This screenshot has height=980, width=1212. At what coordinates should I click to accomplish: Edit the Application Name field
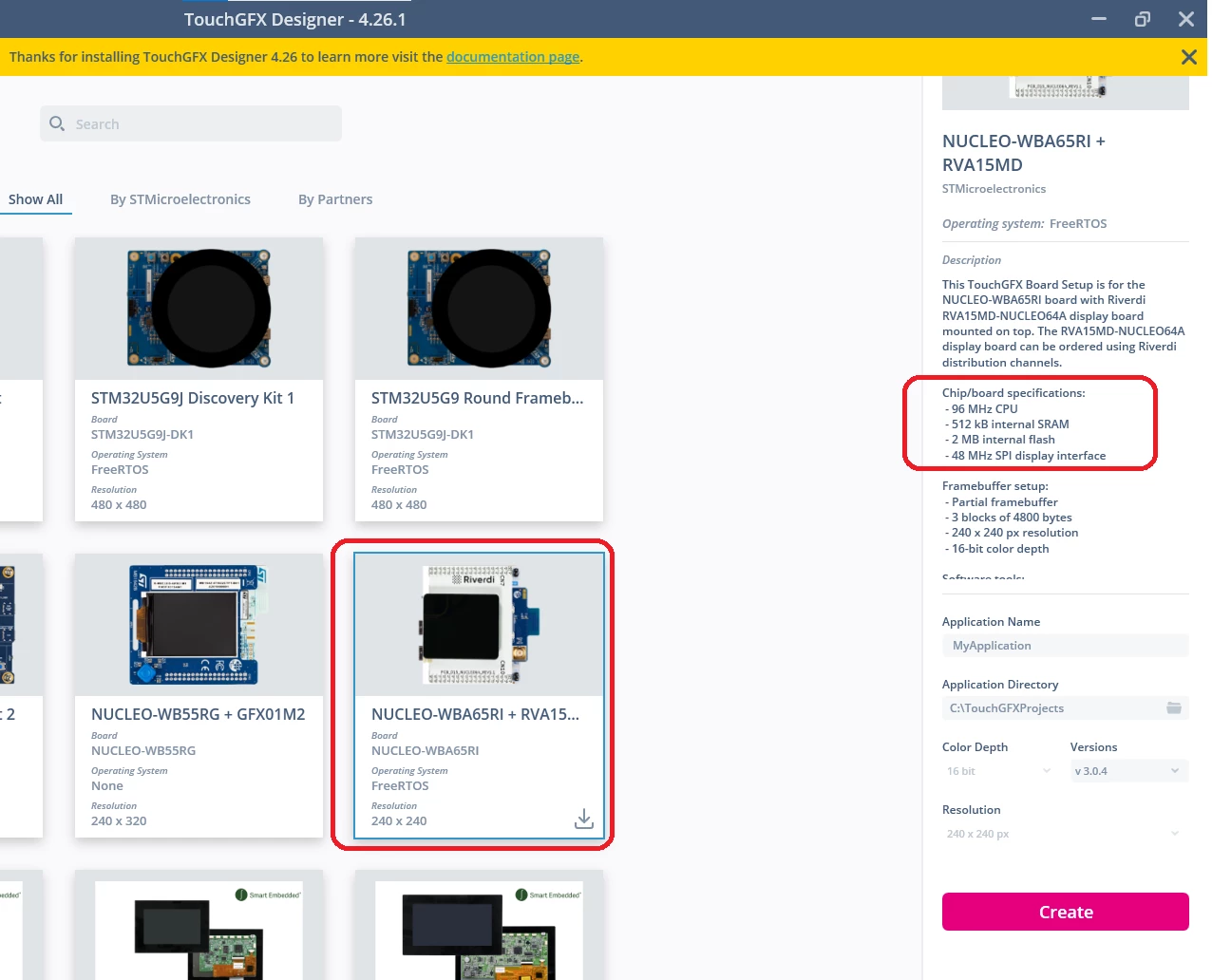click(x=1066, y=646)
